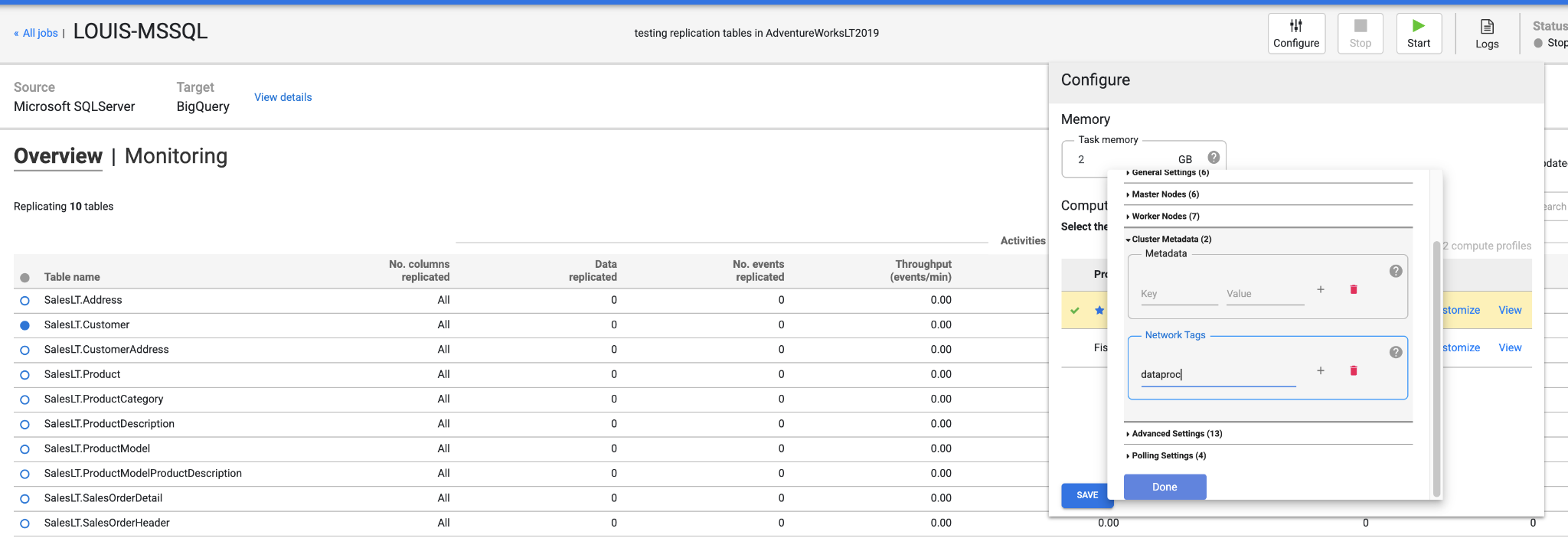Collapse Cluster Metadata (2) section
Image resolution: width=1568 pixels, height=538 pixels.
point(1168,240)
